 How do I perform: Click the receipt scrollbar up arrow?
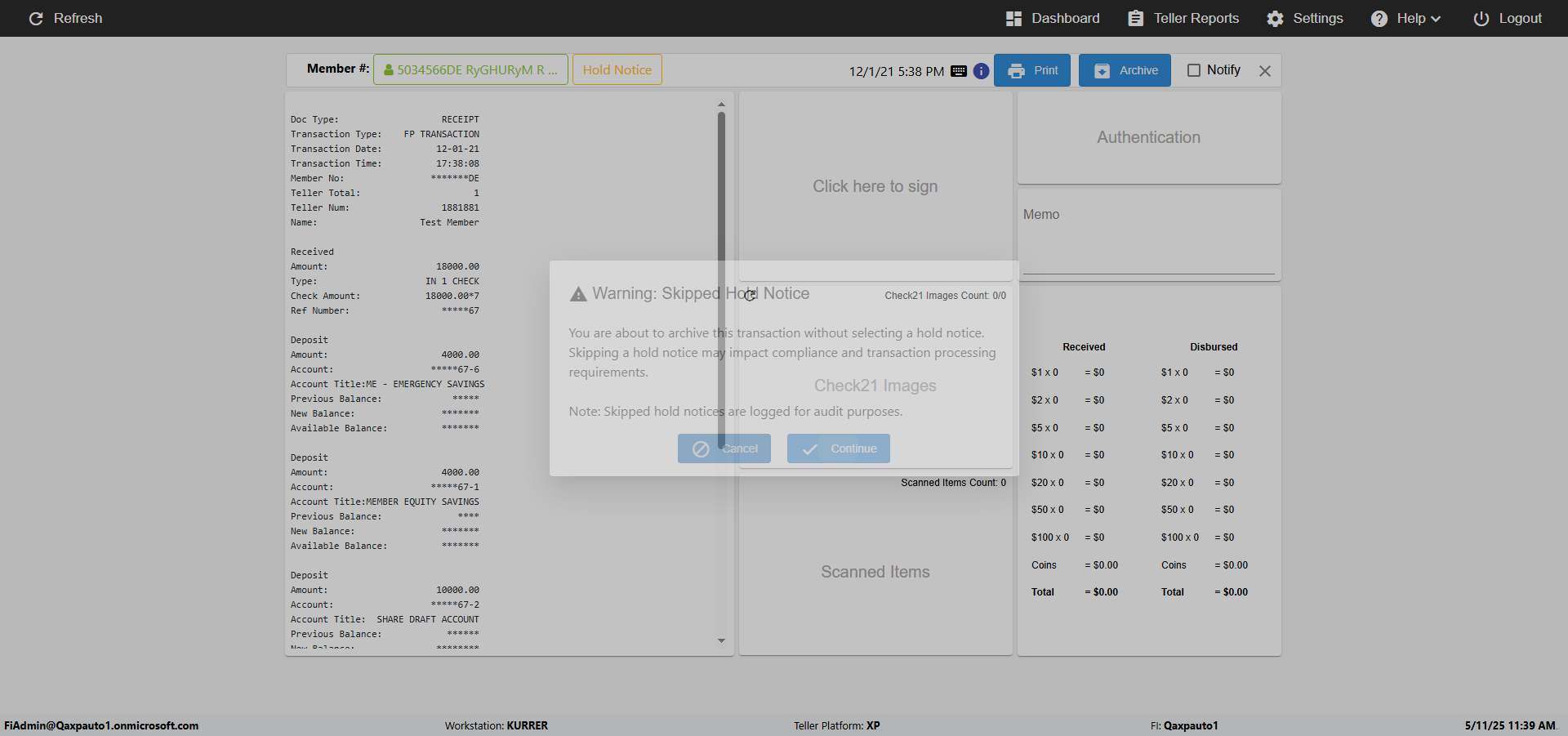[x=721, y=105]
